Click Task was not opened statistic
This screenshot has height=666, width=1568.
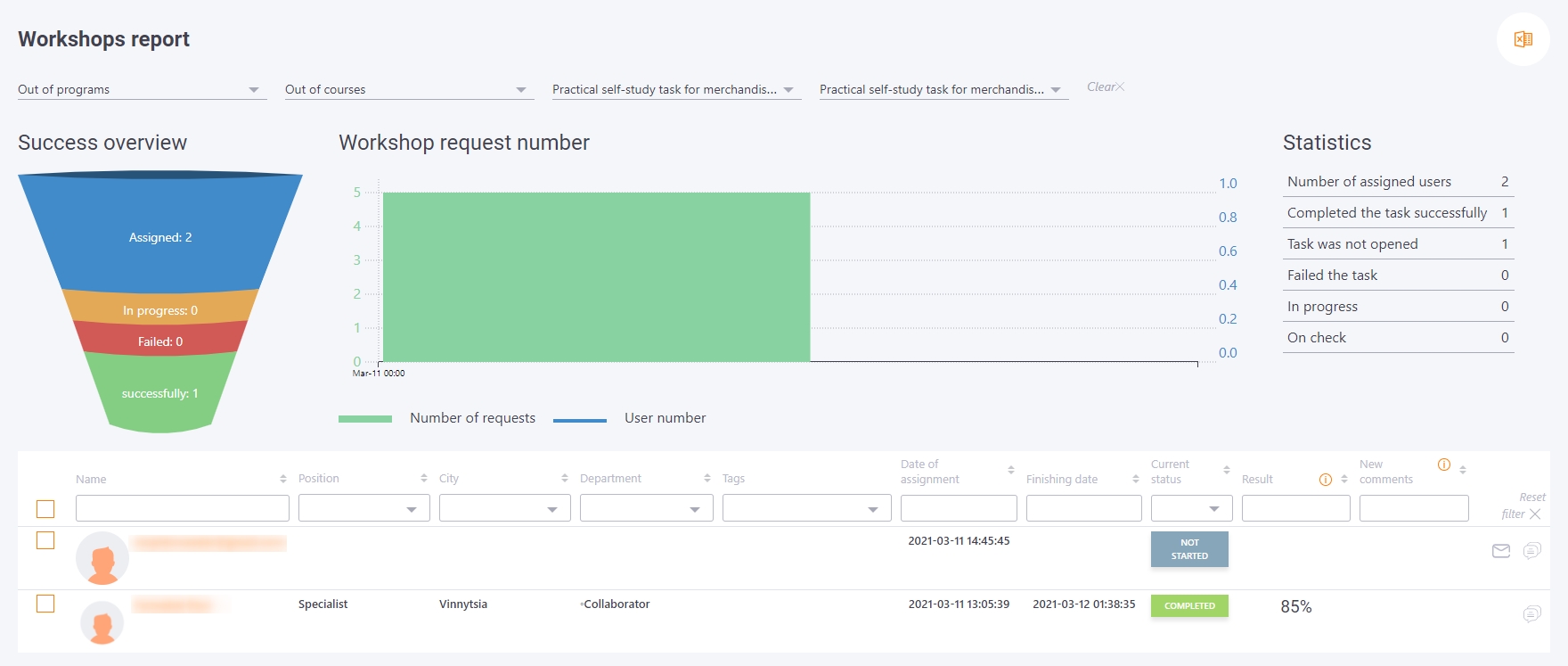pyautogui.click(x=1399, y=244)
